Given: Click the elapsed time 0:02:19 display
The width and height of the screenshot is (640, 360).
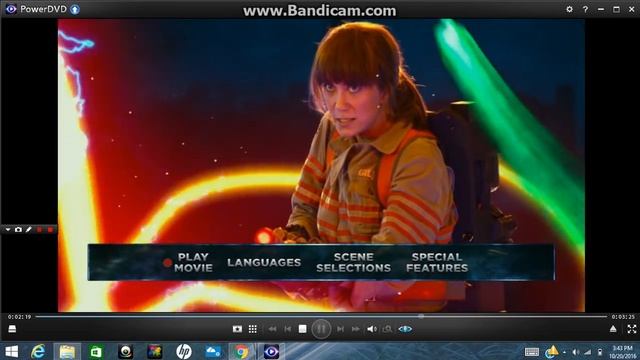Looking at the screenshot, I should pos(19,317).
